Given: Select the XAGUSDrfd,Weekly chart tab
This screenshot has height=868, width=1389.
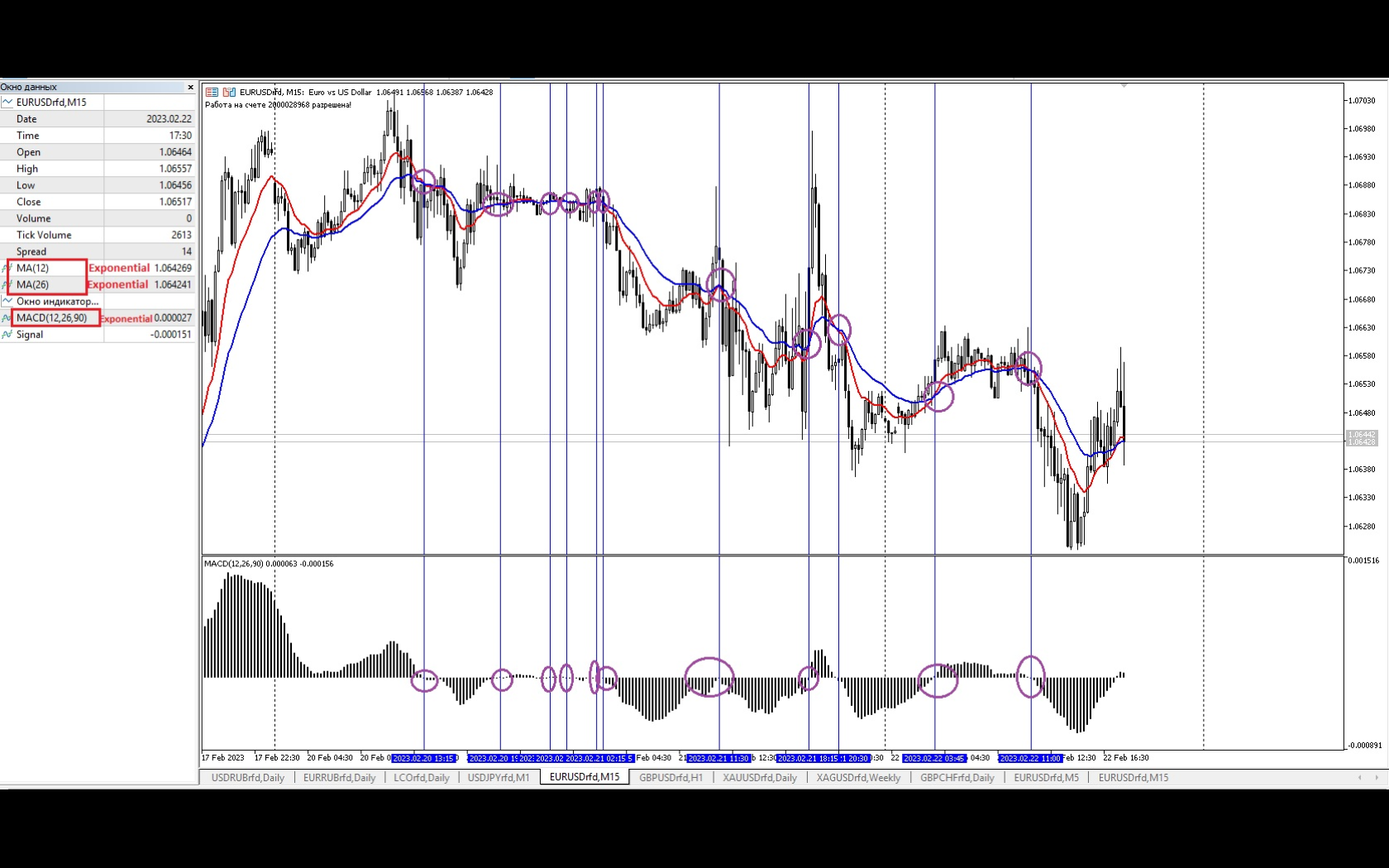Looking at the screenshot, I should 858,778.
